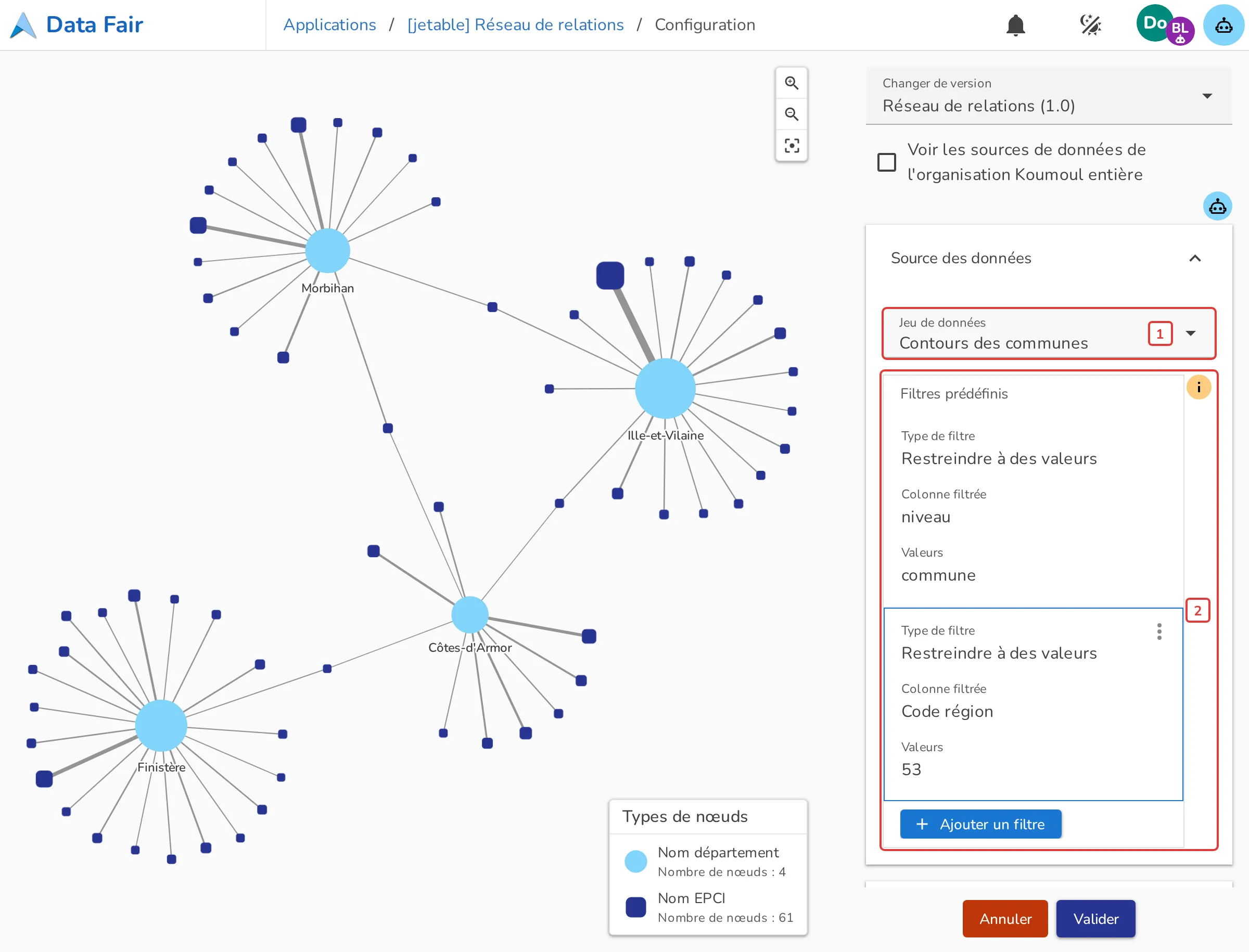Open [jetable] Réseau de relations breadcrumb

(x=515, y=25)
